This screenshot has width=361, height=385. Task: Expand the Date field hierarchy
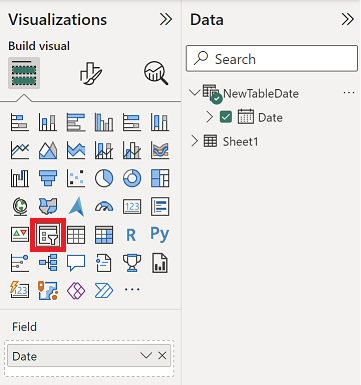(209, 117)
